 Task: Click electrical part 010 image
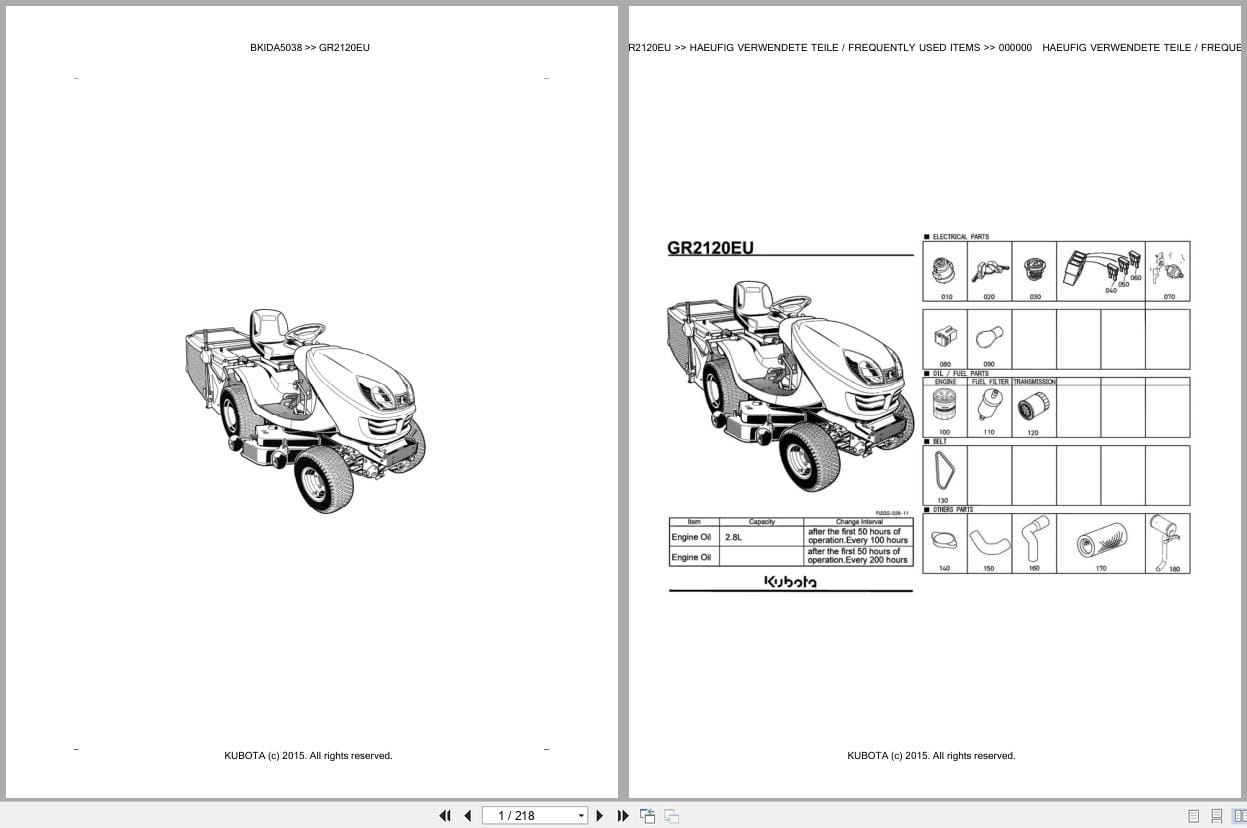(x=945, y=268)
